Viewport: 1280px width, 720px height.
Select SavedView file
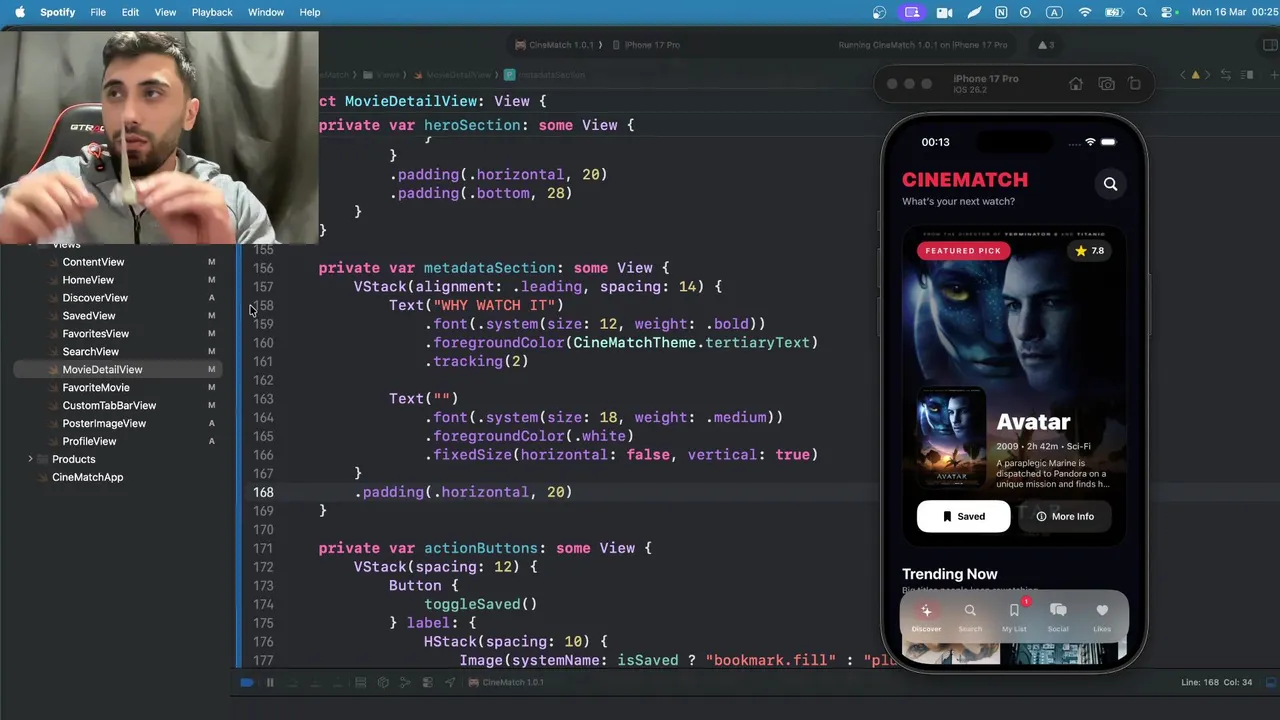pos(89,316)
